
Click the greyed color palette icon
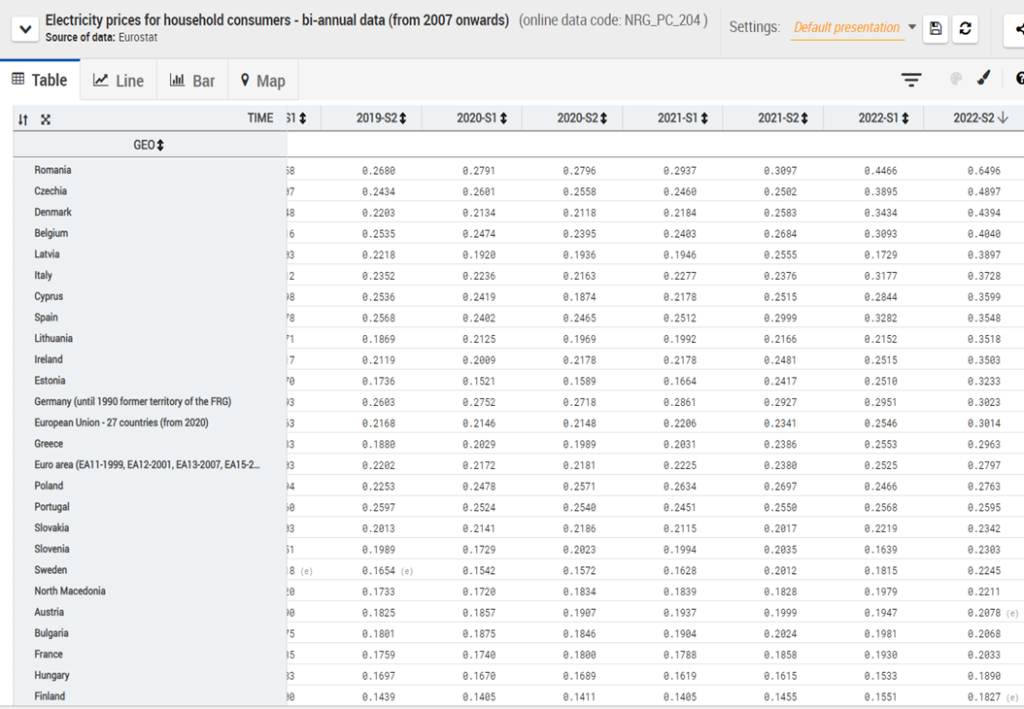956,79
